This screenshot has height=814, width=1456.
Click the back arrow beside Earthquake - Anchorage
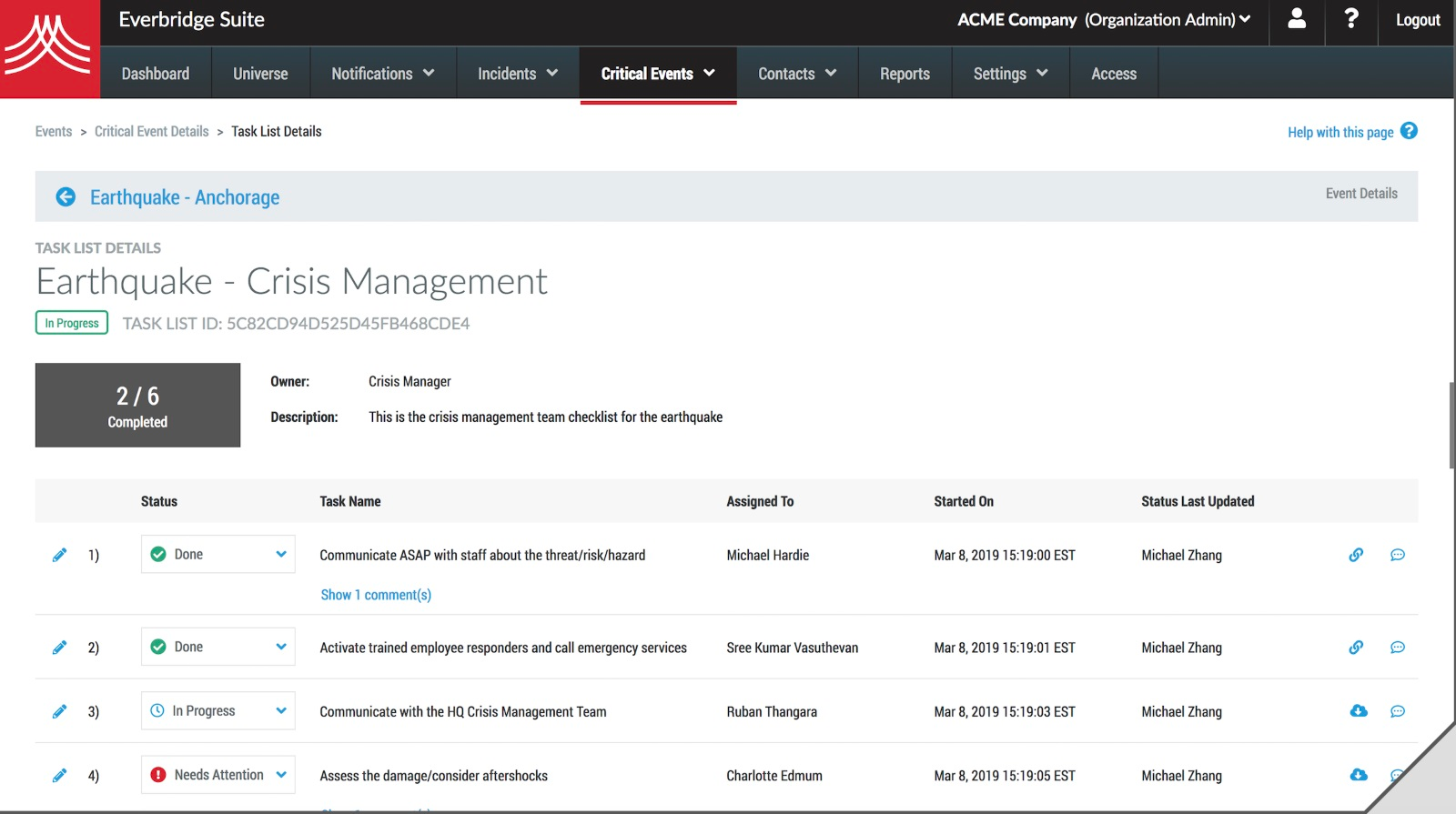click(x=66, y=197)
